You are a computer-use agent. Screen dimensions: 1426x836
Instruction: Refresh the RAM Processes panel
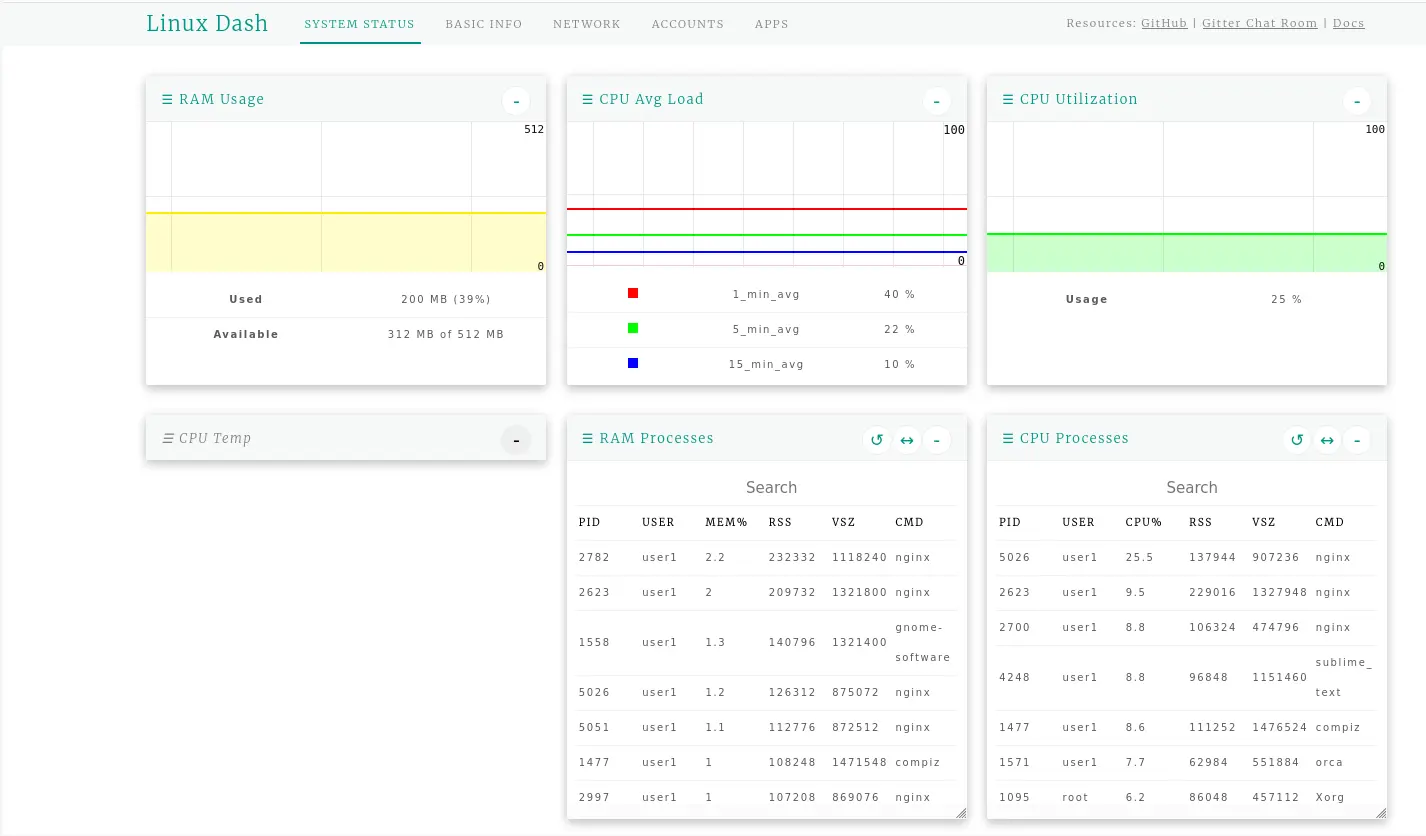tap(877, 440)
